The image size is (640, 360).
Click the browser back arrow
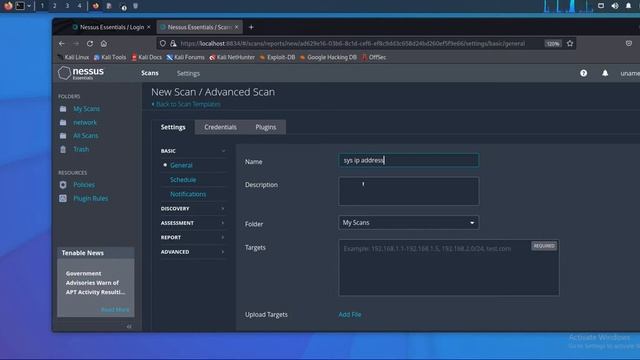point(62,43)
